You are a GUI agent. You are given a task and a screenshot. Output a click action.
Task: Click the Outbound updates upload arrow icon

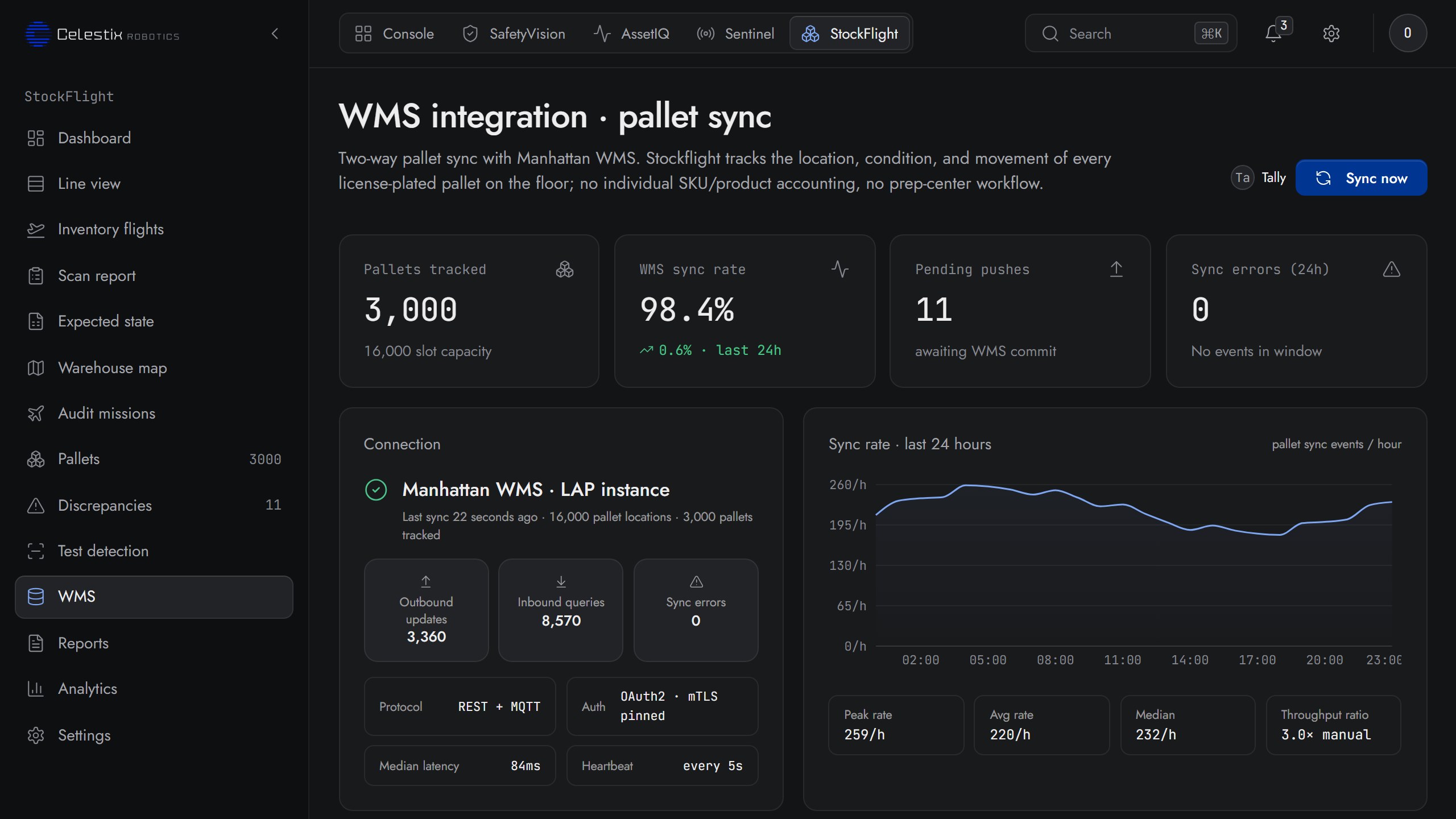(x=426, y=581)
